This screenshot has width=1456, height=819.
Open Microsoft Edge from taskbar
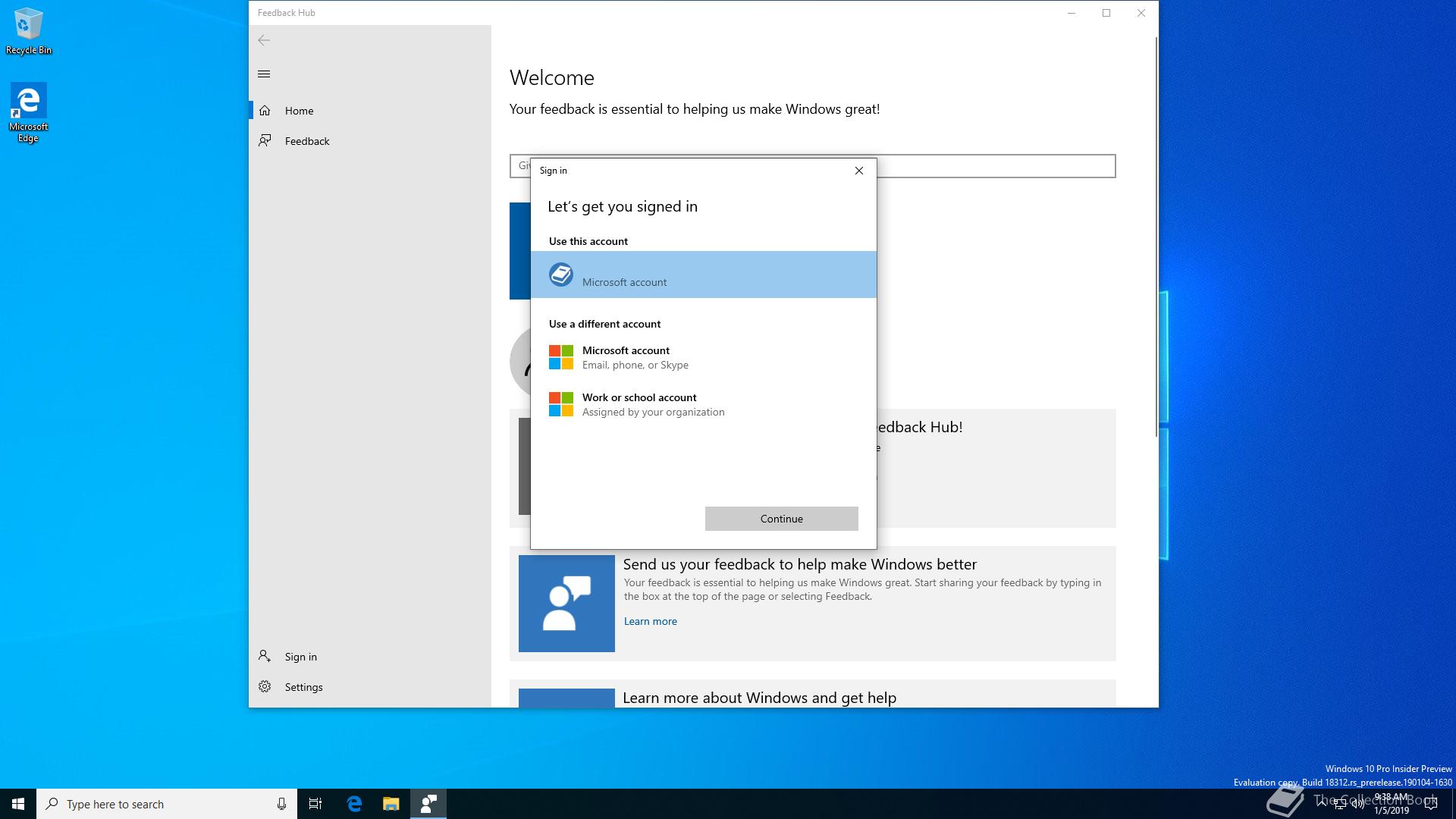354,804
